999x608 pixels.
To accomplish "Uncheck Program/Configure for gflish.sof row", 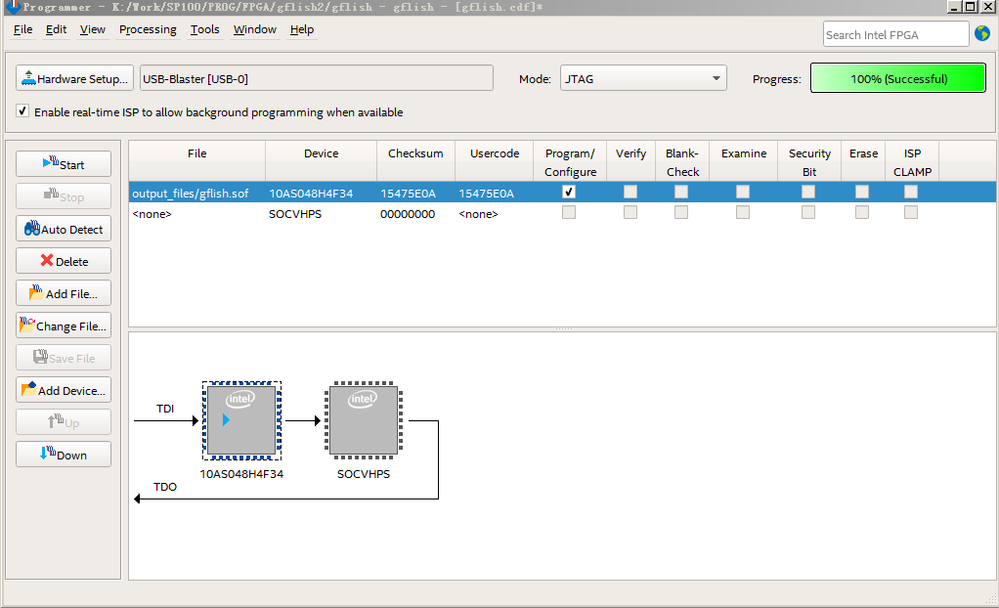I will [569, 192].
